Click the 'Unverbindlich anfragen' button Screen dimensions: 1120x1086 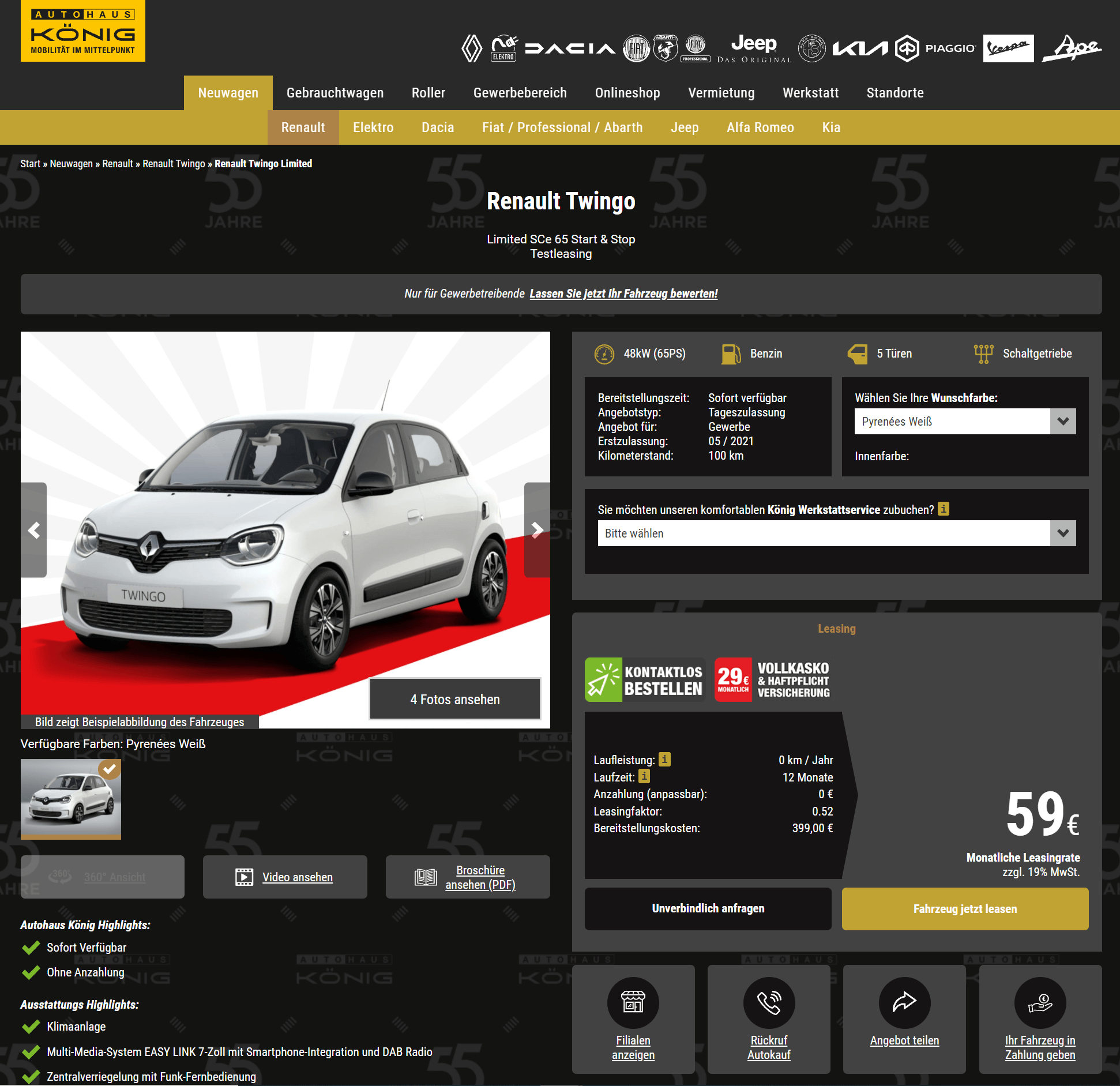(708, 908)
